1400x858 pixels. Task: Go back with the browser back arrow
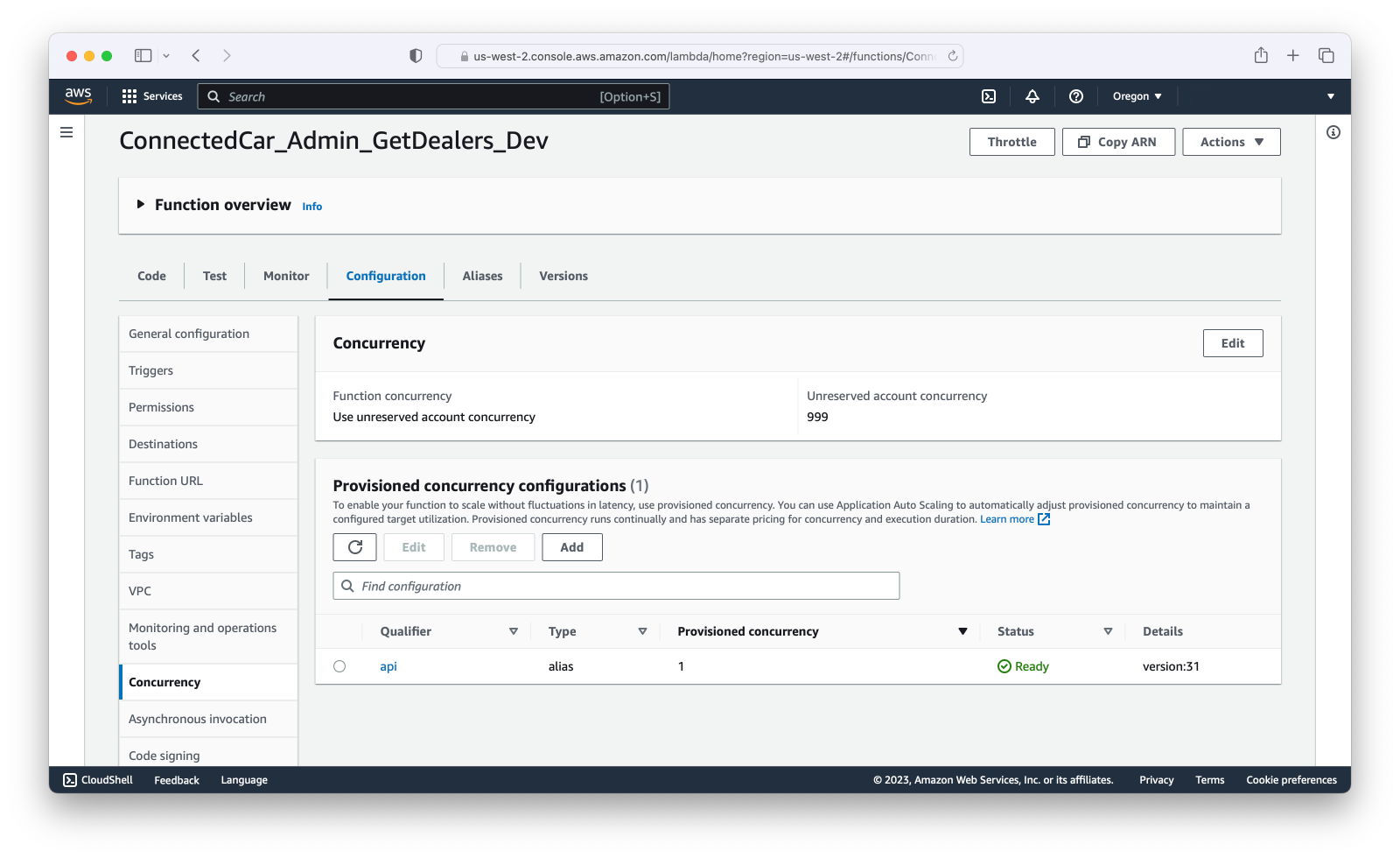196,56
